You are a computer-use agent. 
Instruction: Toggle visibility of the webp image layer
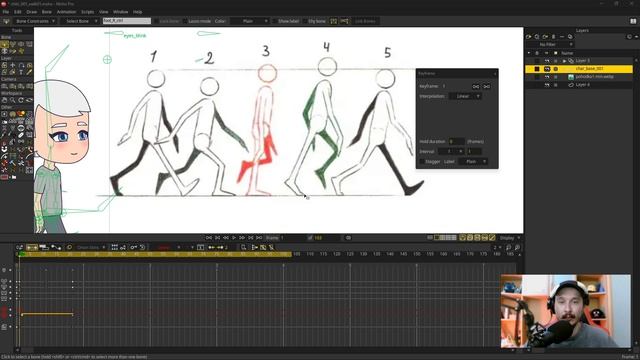(x=547, y=77)
